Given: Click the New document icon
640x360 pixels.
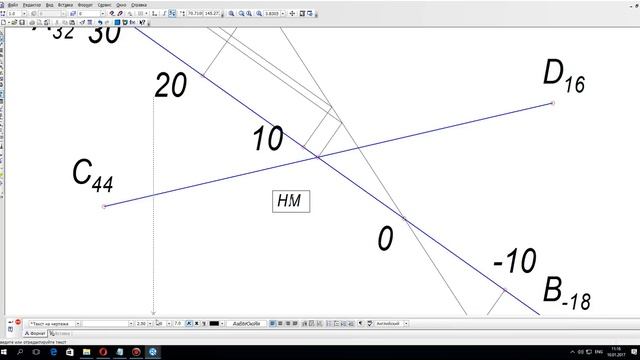Looking at the screenshot, I should pyautogui.click(x=4, y=22).
